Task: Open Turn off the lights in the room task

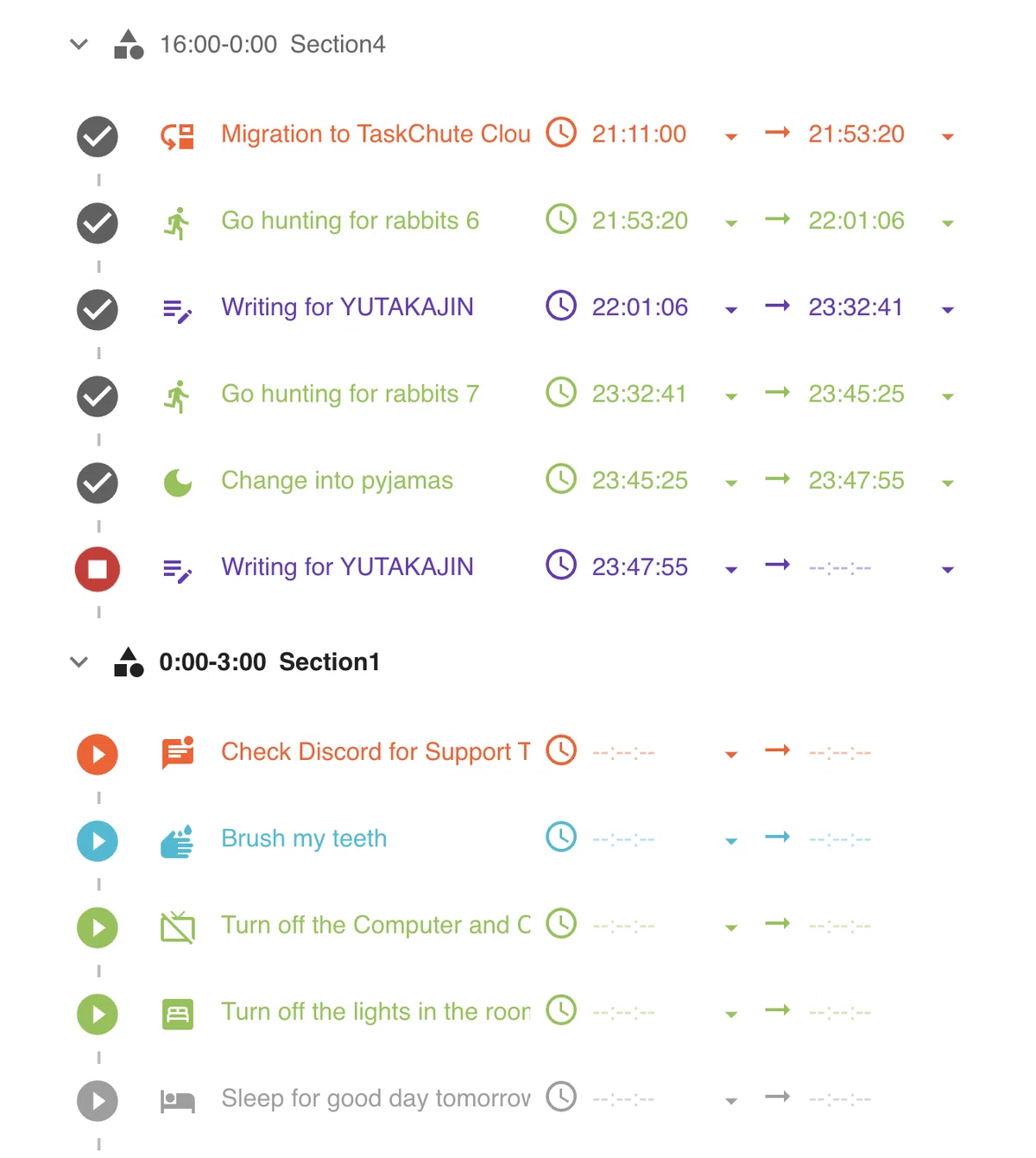Action: 376,1012
